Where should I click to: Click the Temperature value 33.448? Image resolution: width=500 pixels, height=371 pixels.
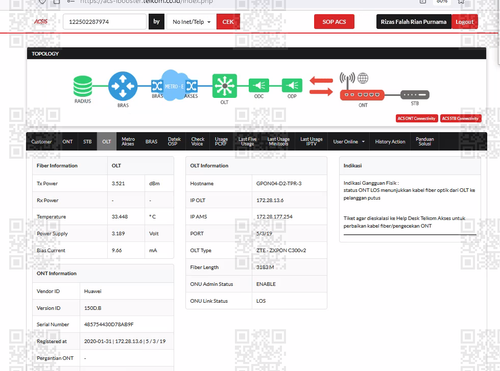click(x=120, y=217)
